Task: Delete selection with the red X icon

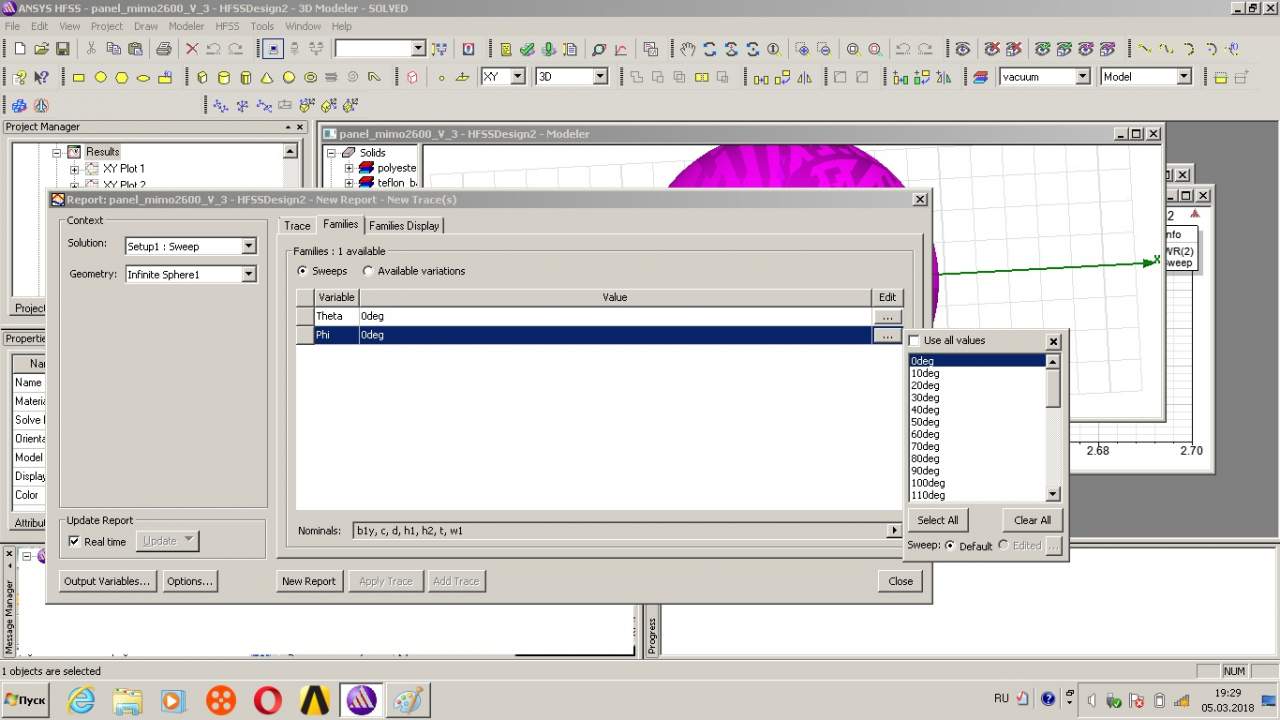Action: [192, 49]
